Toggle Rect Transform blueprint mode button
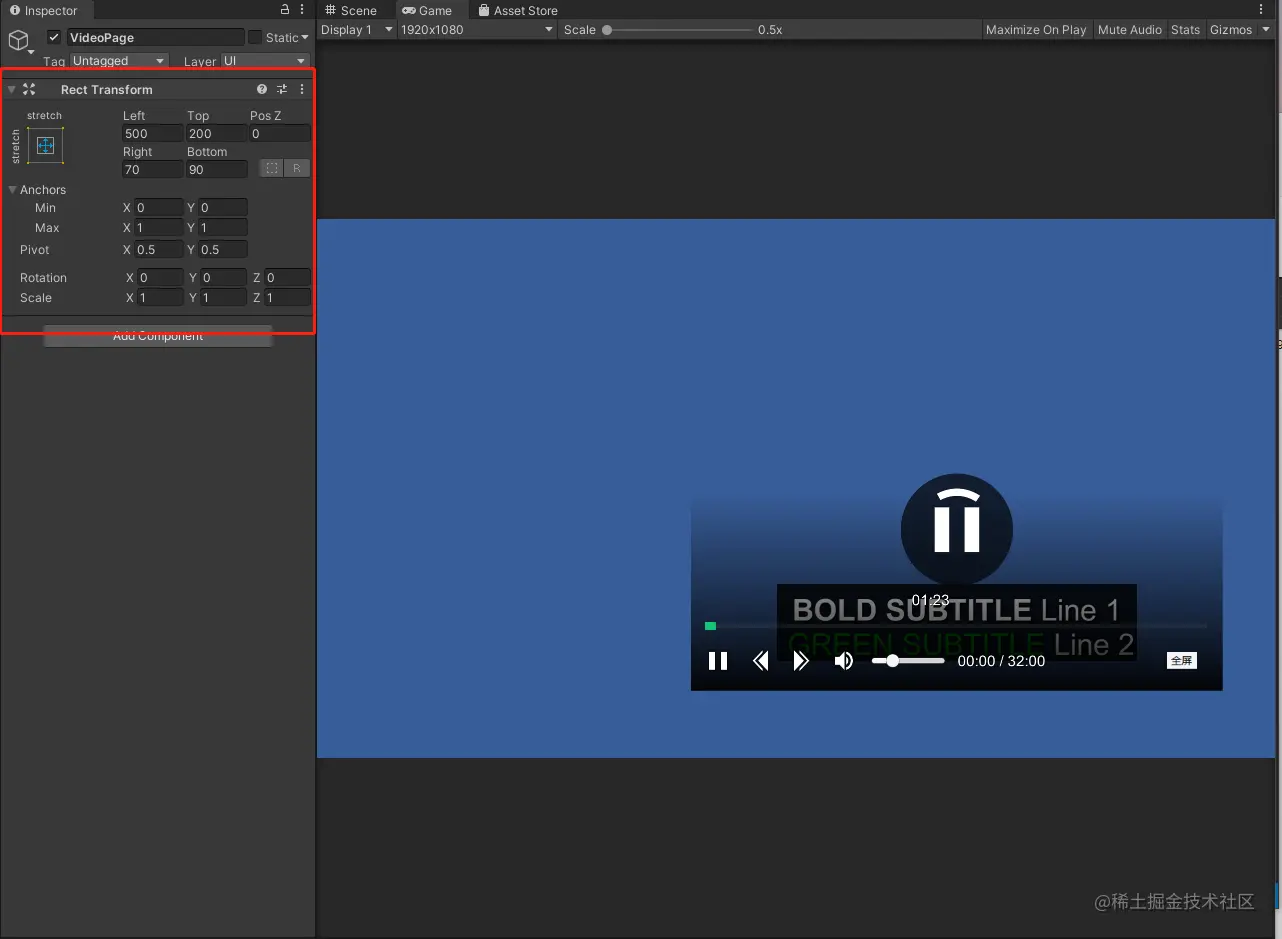This screenshot has height=939, width=1282. tap(272, 168)
